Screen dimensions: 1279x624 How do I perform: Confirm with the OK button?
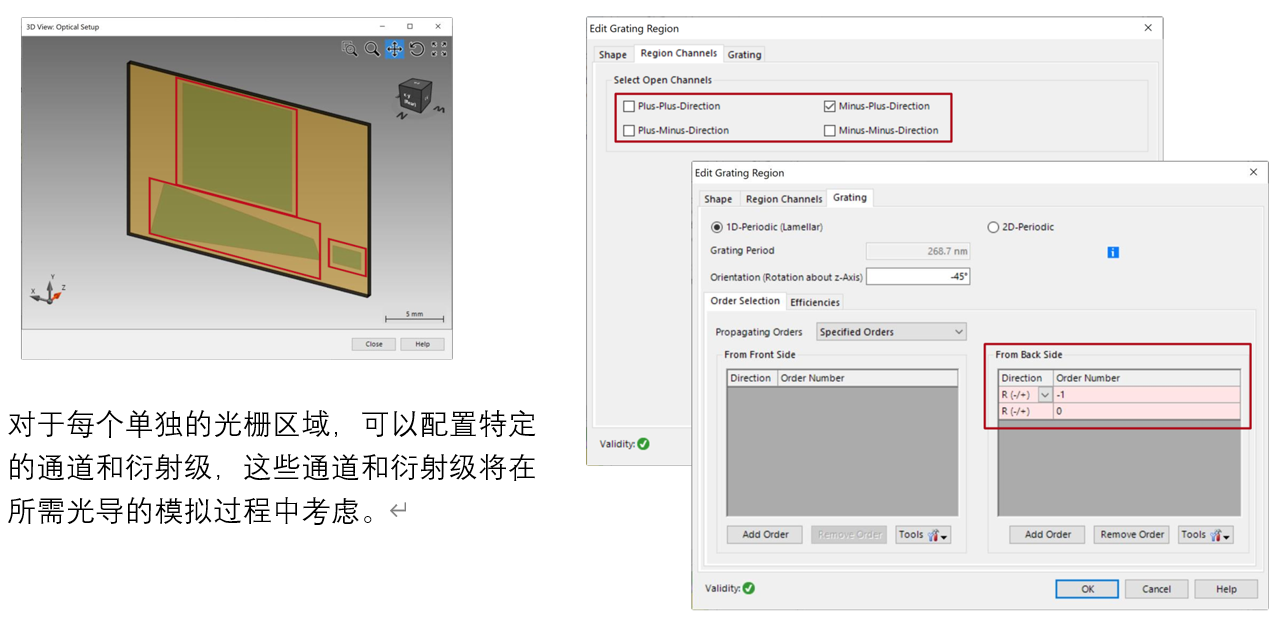1087,589
